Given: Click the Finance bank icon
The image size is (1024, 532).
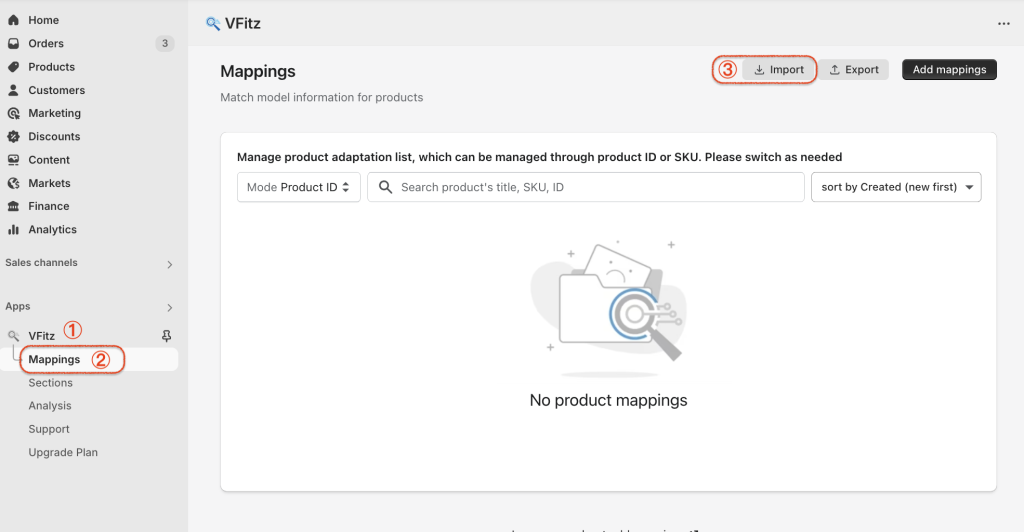Looking at the screenshot, I should click(x=13, y=206).
